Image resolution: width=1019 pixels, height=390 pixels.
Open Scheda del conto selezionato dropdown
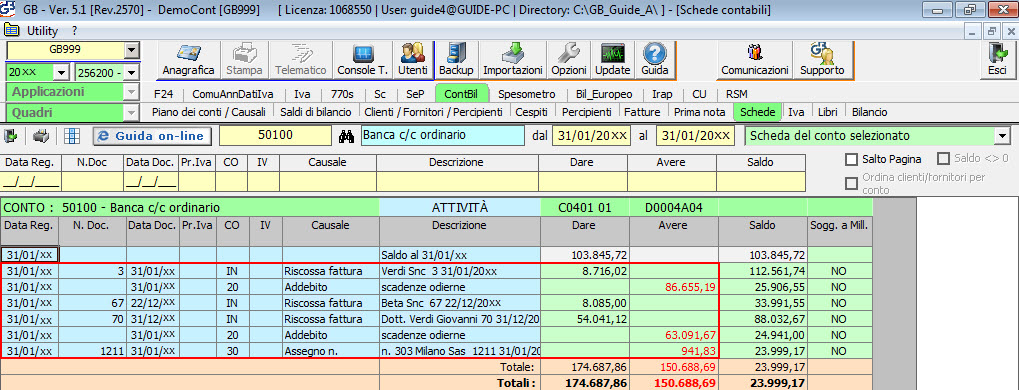[x=1003, y=136]
